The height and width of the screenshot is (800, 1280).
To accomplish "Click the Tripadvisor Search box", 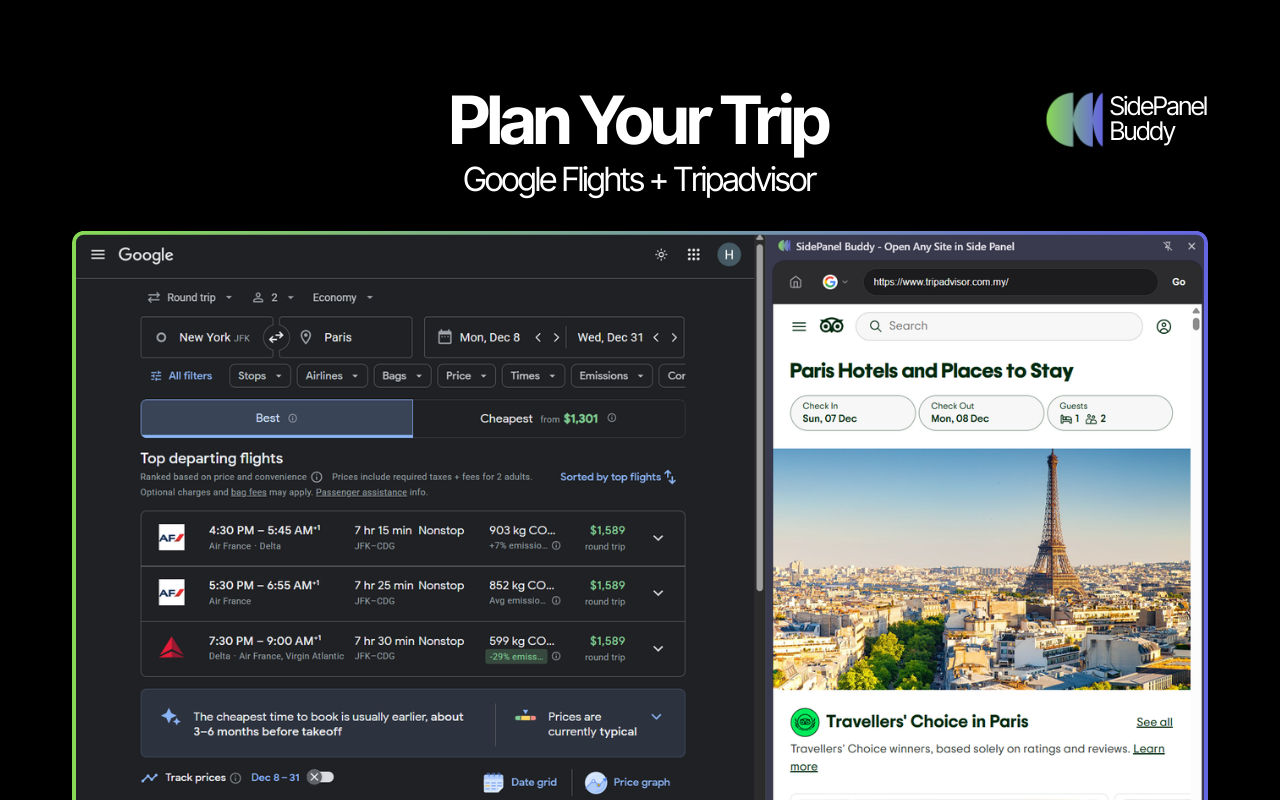I will pos(1000,326).
